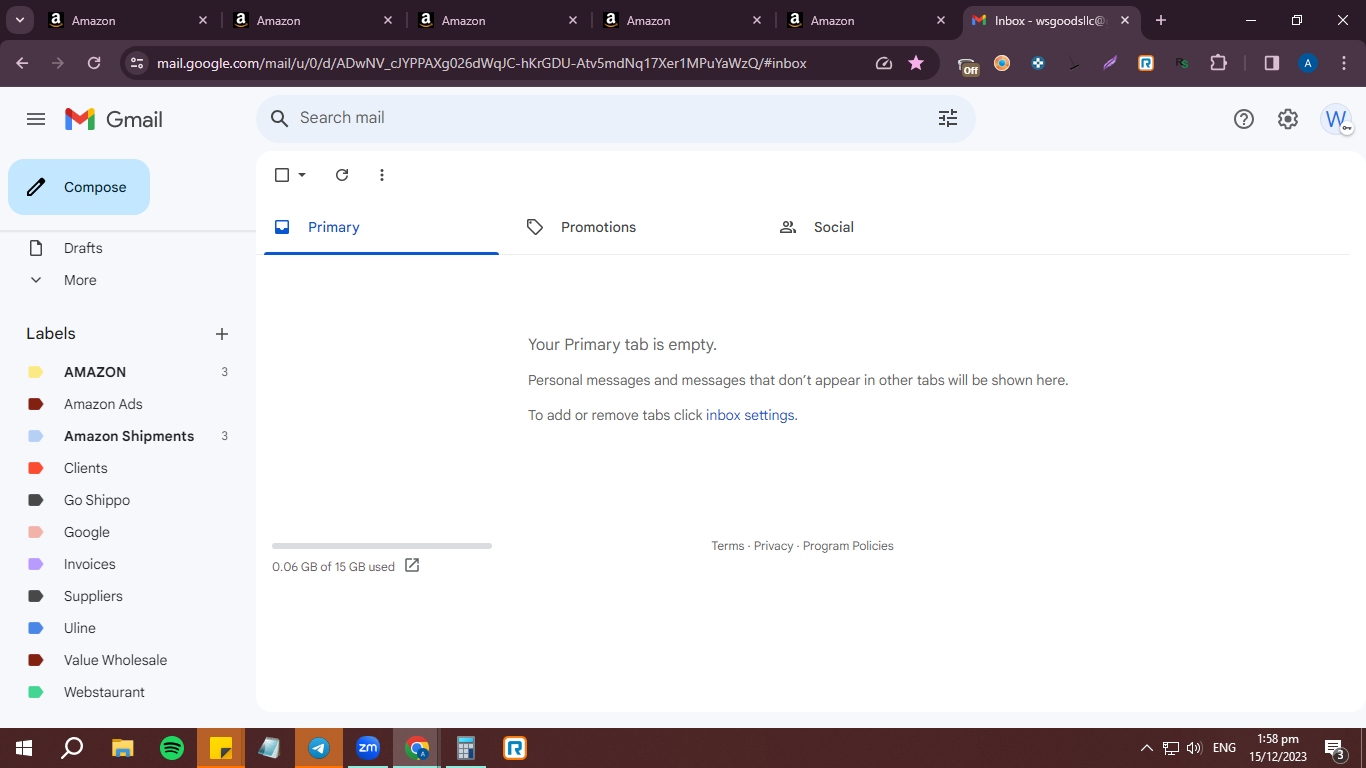Viewport: 1366px width, 768px height.
Task: Click the Gmail logo
Action: tap(114, 119)
